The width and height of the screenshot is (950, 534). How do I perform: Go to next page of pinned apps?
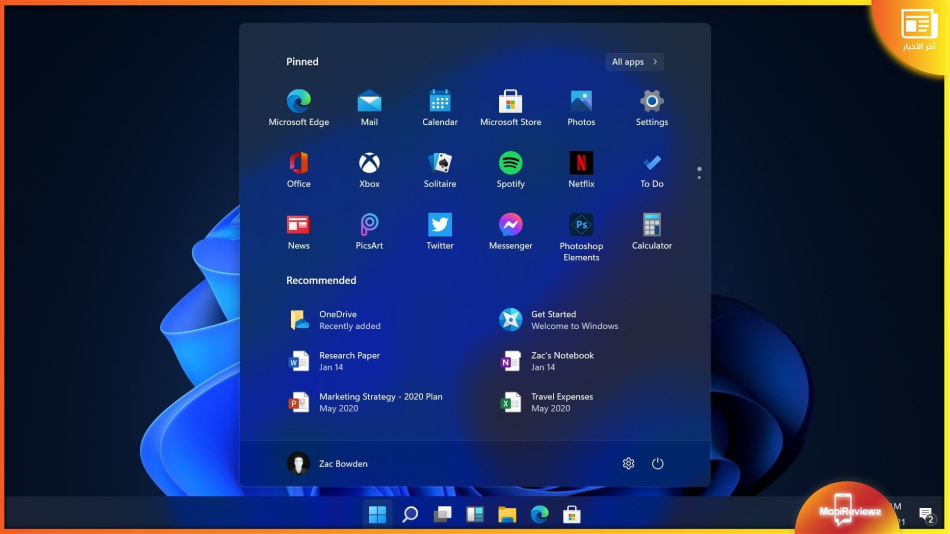[699, 177]
